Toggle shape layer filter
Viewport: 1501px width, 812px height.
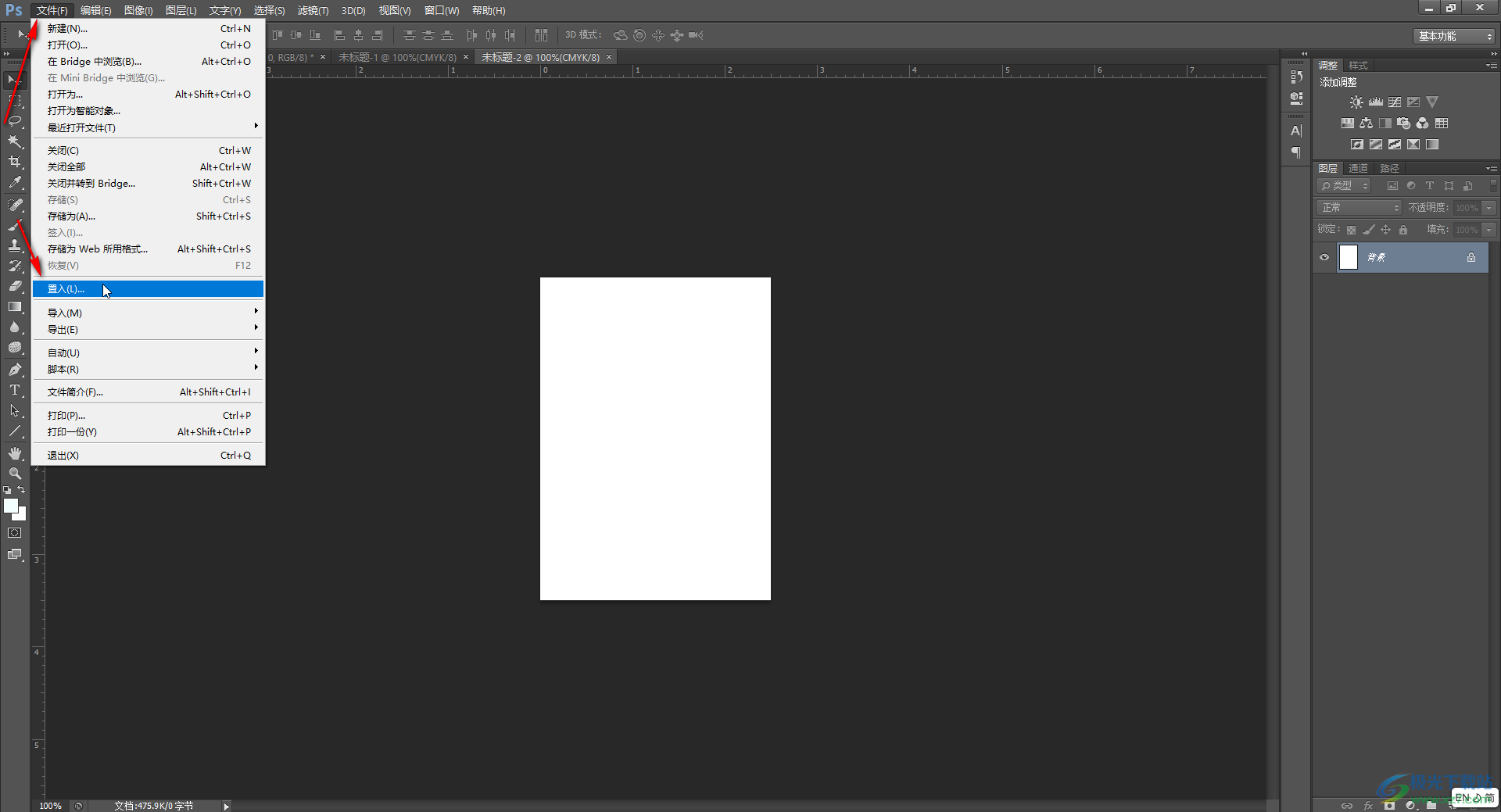[x=1449, y=186]
